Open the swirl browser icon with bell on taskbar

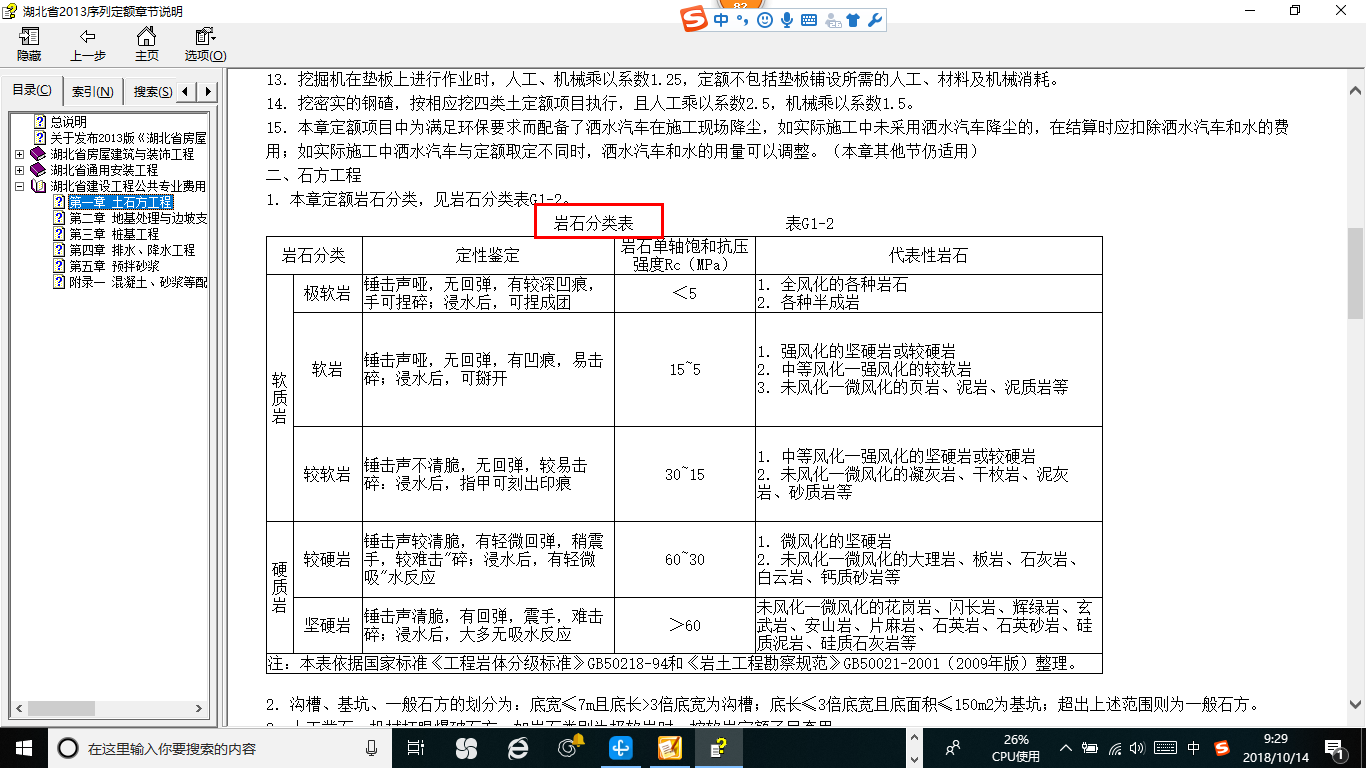pos(570,747)
